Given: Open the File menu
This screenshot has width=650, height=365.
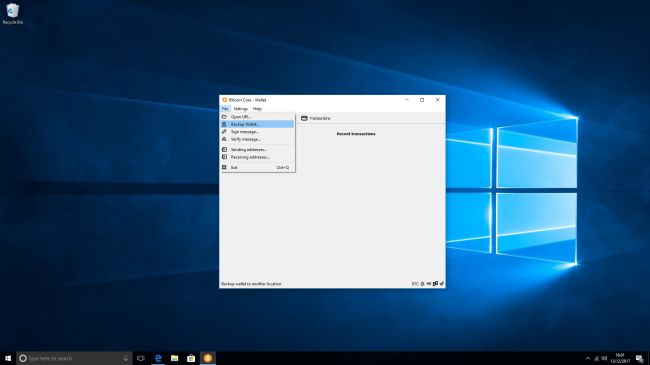Looking at the screenshot, I should click(225, 109).
